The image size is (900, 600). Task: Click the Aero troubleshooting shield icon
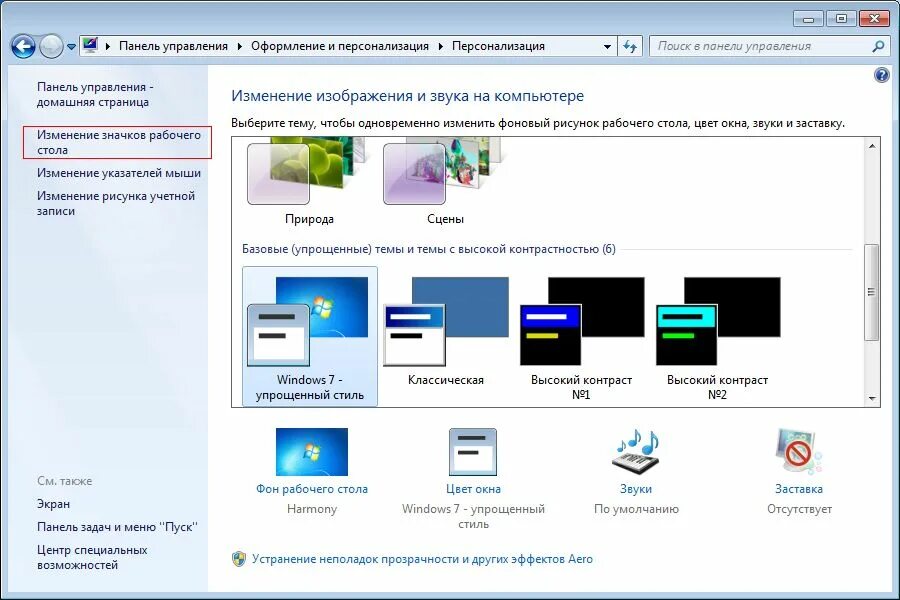point(239,559)
